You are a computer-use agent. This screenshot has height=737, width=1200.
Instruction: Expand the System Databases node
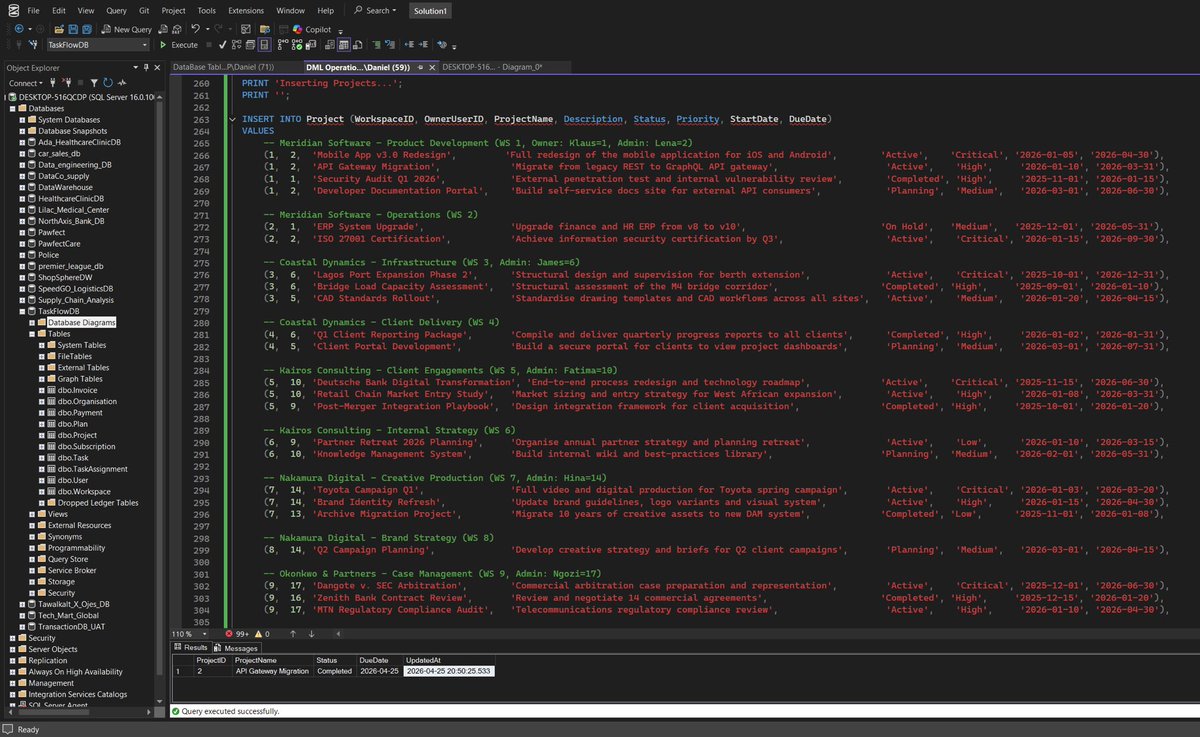pos(23,120)
